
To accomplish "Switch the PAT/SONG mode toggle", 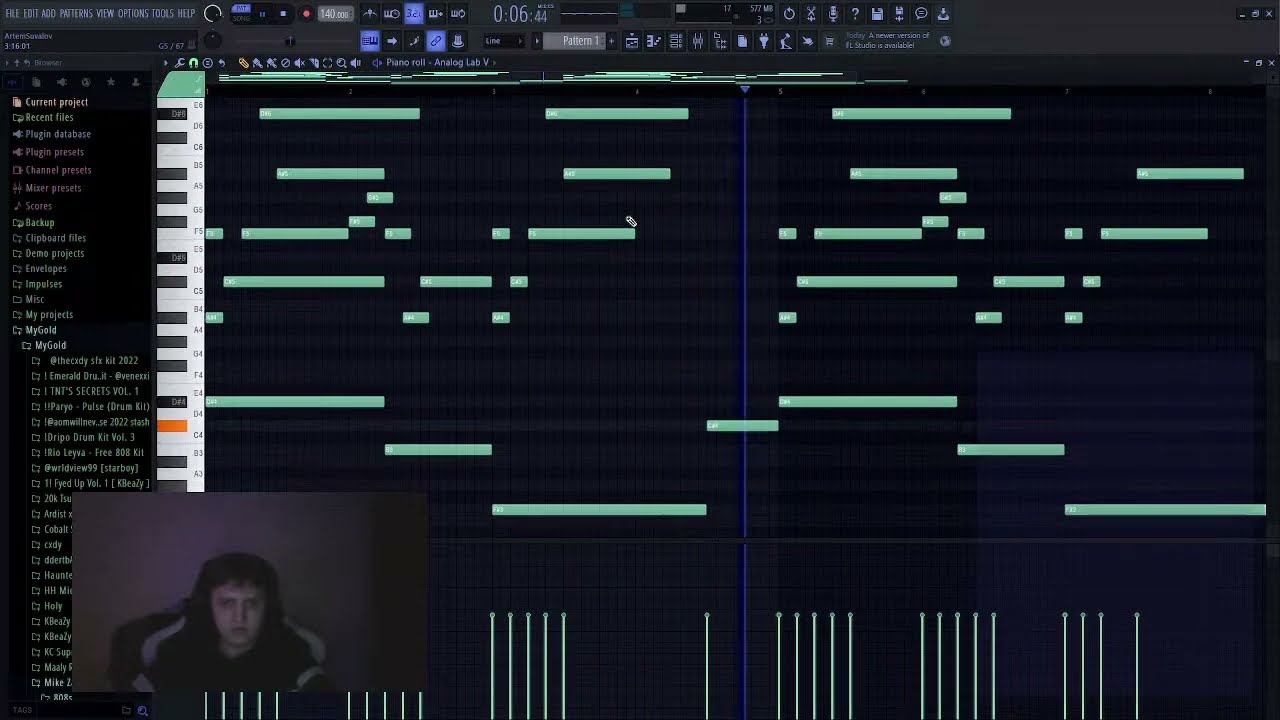I will click(x=241, y=13).
